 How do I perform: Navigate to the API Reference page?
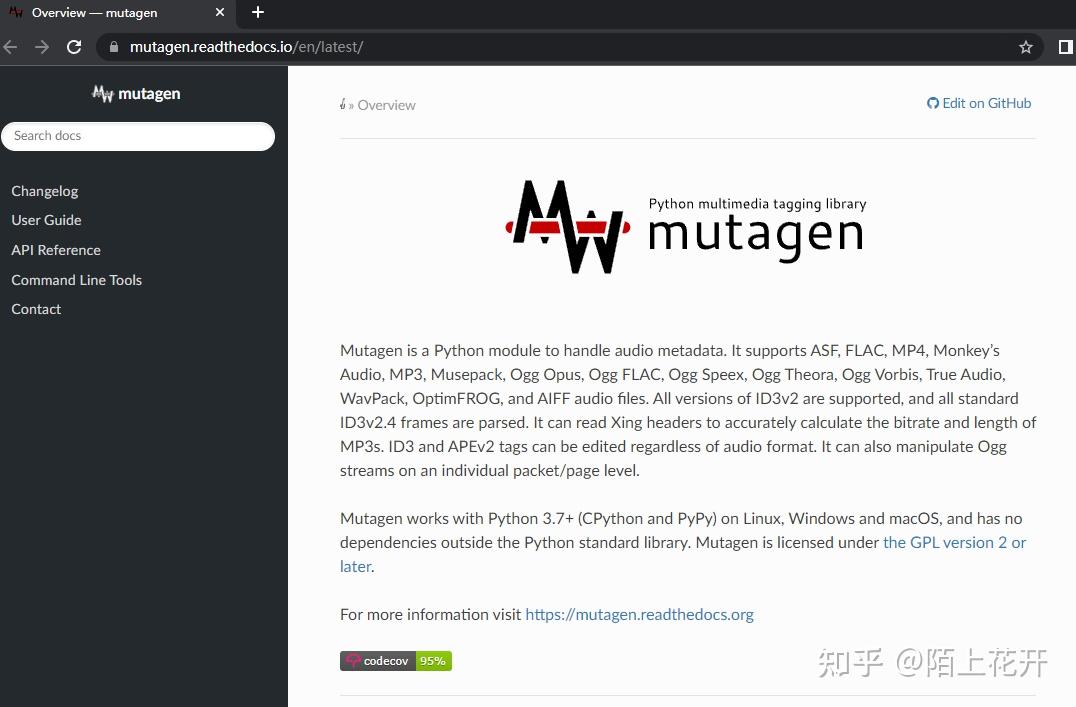[55, 249]
